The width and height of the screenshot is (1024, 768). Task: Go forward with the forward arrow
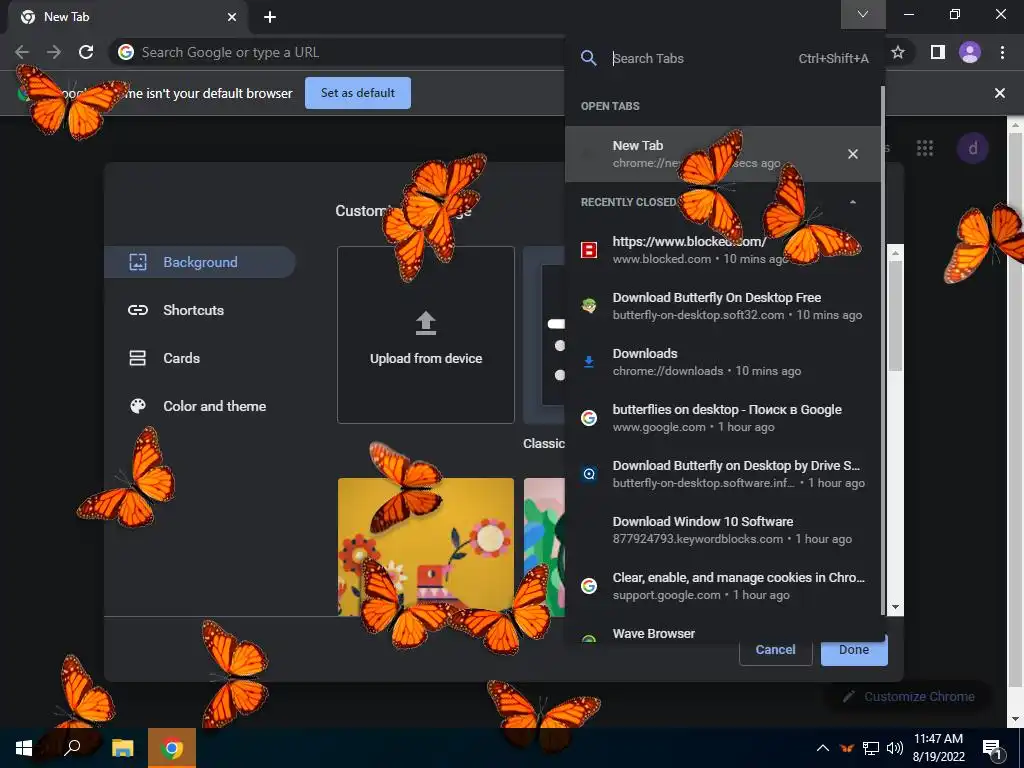54,52
